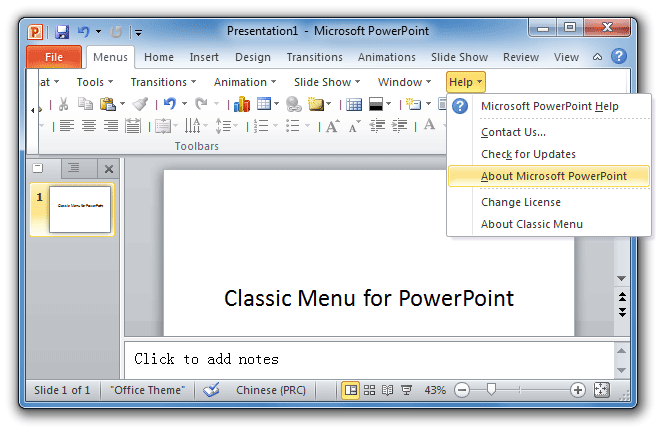This screenshot has width=661, height=433.
Task: Expand the Animation classic menu
Action: coord(245,82)
